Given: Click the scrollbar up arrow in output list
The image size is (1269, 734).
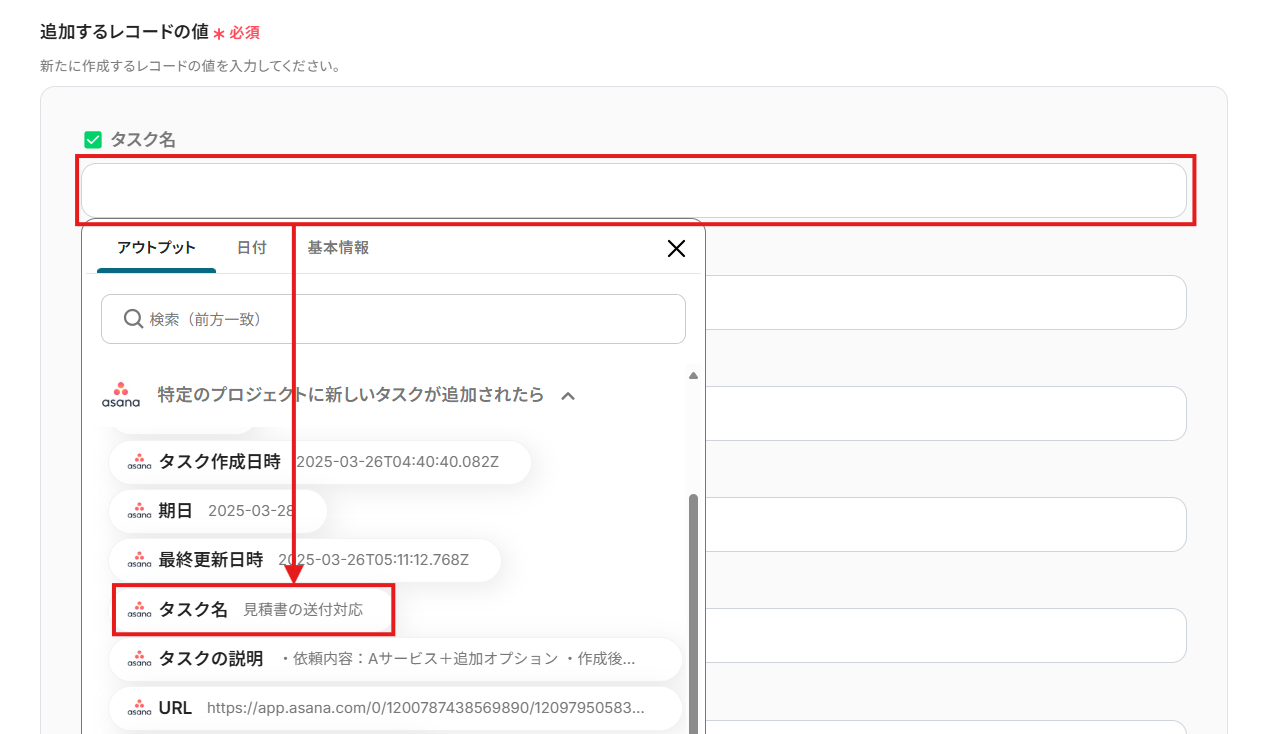Looking at the screenshot, I should (693, 376).
